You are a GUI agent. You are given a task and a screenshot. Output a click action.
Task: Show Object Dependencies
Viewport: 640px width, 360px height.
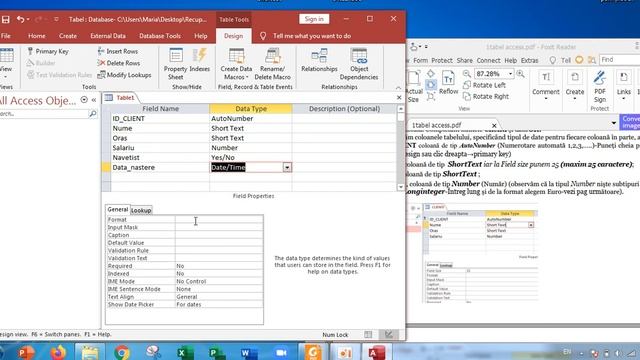coord(359,64)
